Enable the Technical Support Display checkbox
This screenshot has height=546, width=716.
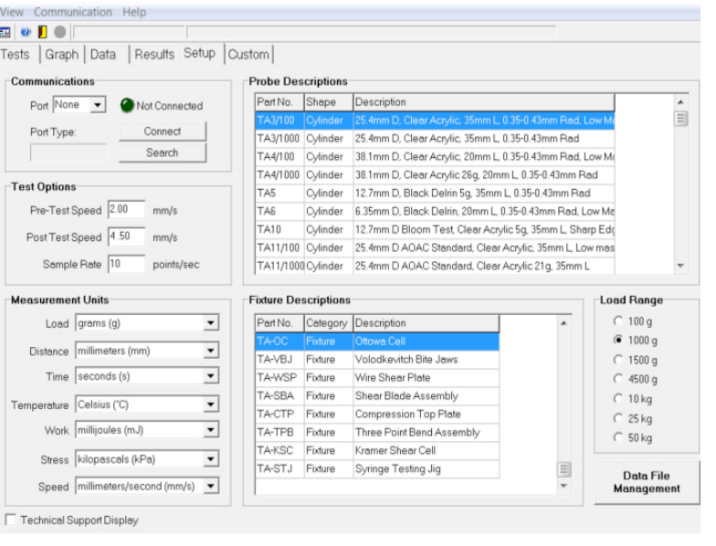pos(11,520)
